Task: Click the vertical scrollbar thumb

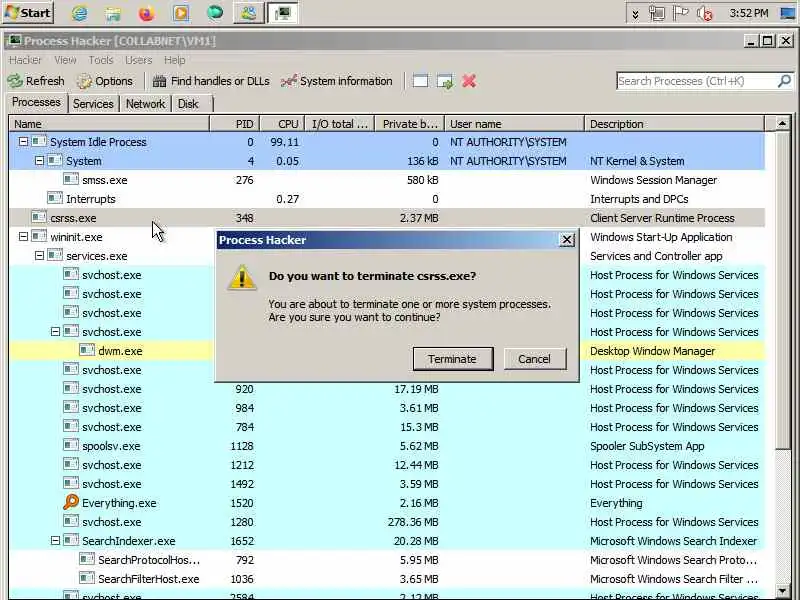Action: [782, 291]
